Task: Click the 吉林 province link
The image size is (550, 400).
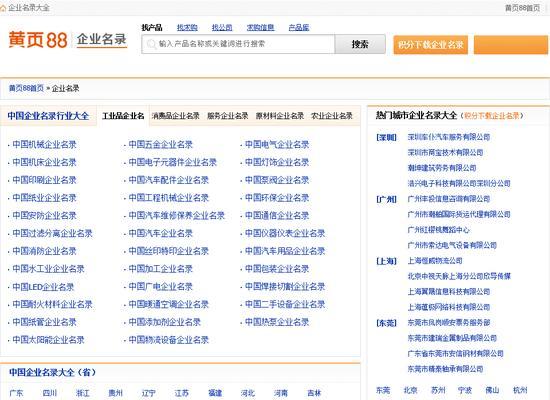Action: [314, 393]
